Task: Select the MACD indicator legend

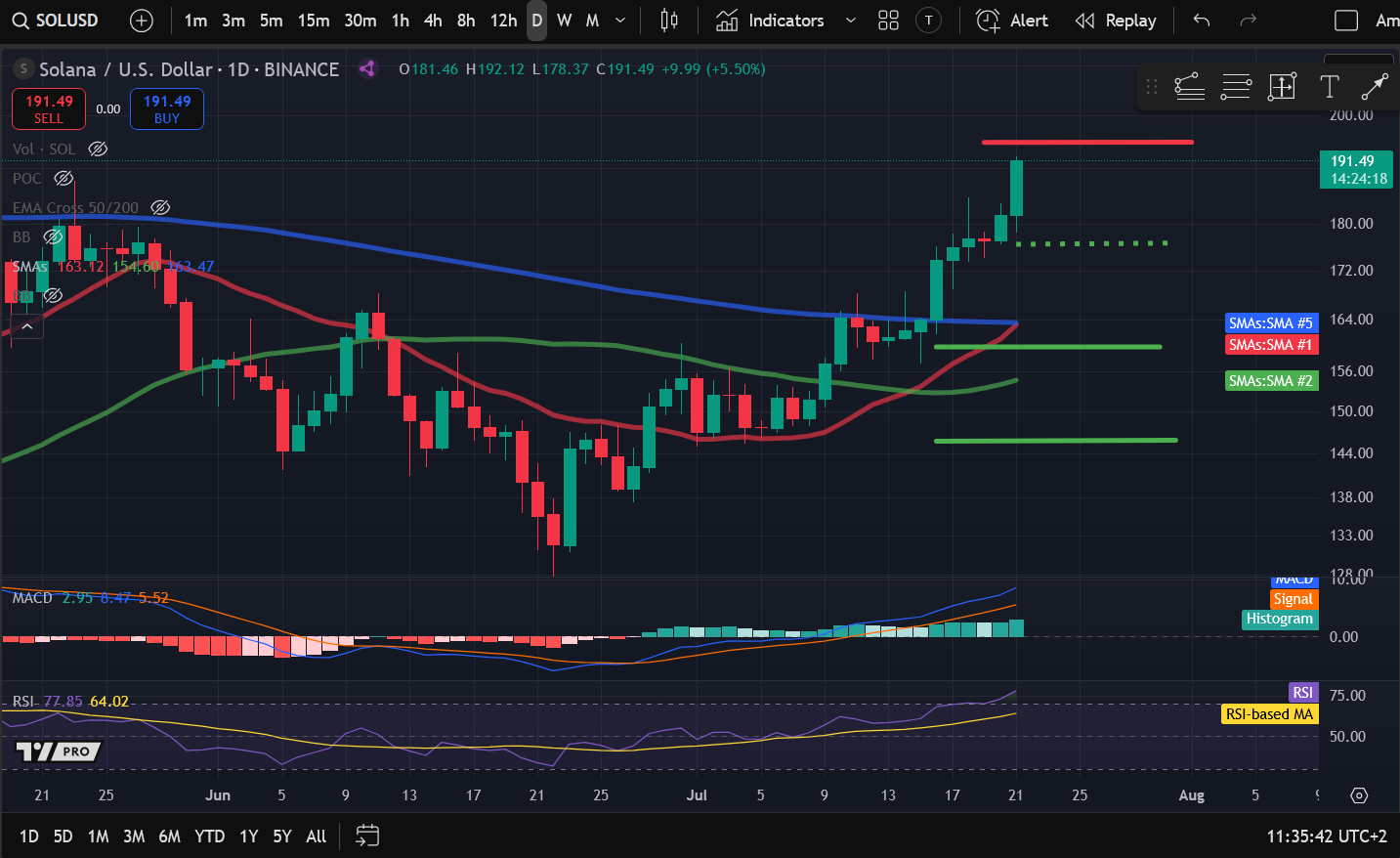Action: (32, 597)
